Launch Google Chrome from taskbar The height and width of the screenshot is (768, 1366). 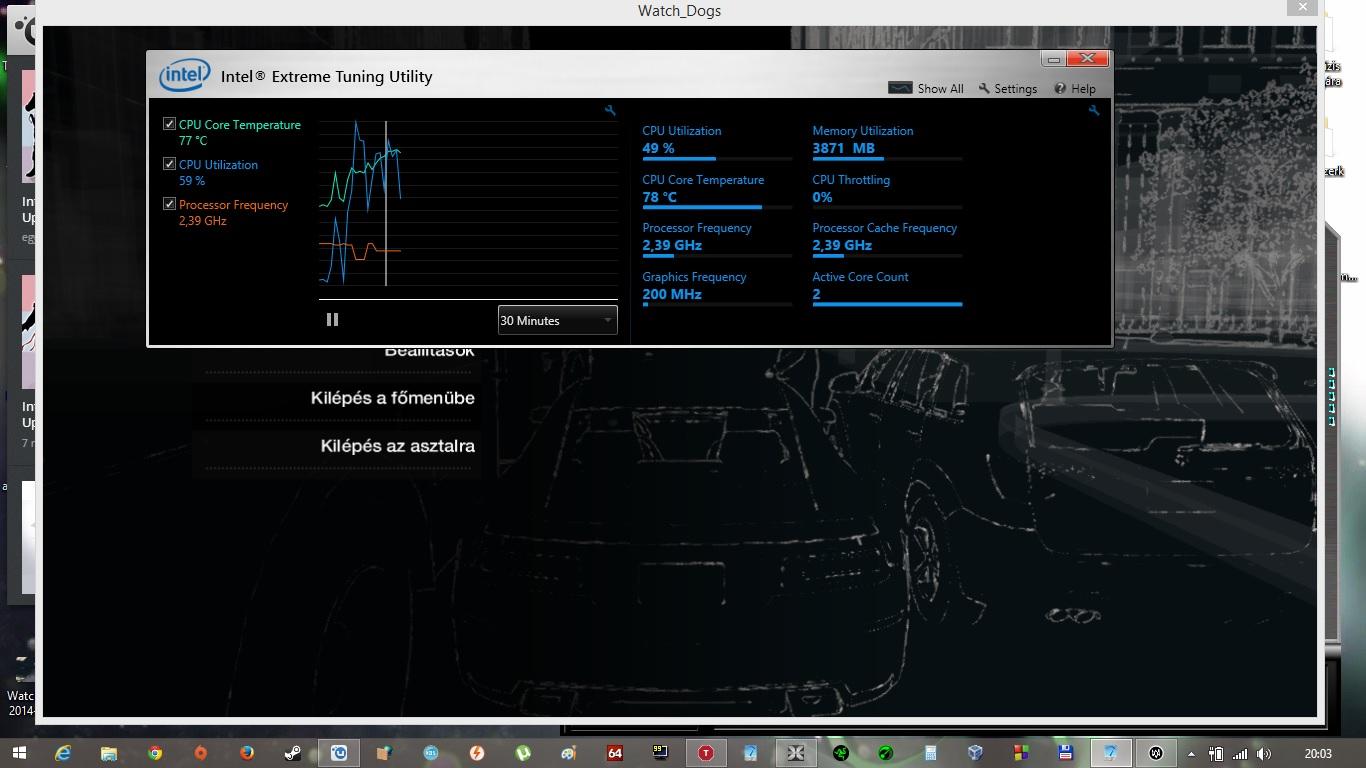click(x=155, y=753)
